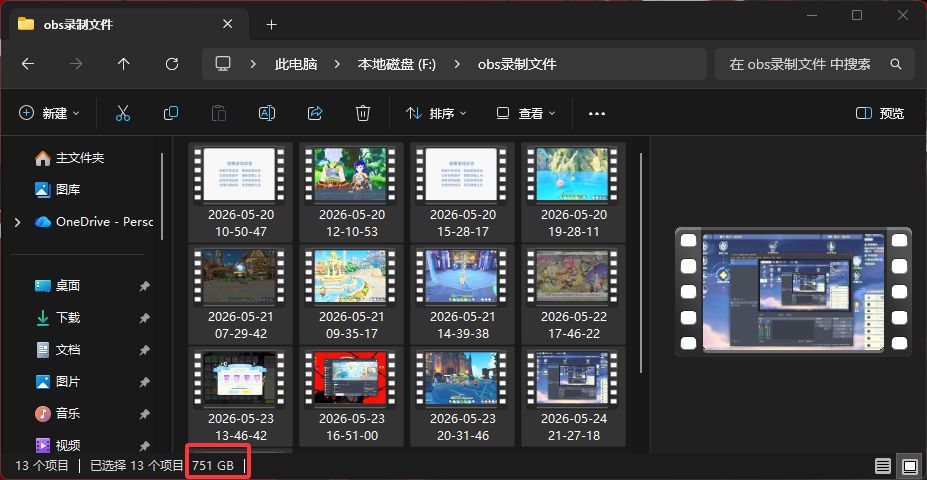Click 本地磁盘 (F:) in the breadcrumb
This screenshot has width=927, height=480.
click(397, 64)
